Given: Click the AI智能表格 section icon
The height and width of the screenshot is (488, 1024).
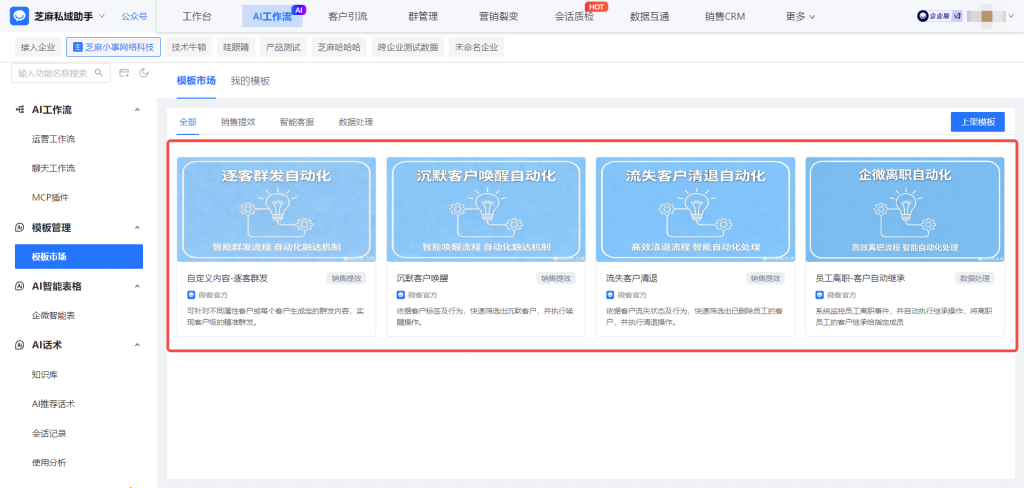Looking at the screenshot, I should click(x=20, y=286).
